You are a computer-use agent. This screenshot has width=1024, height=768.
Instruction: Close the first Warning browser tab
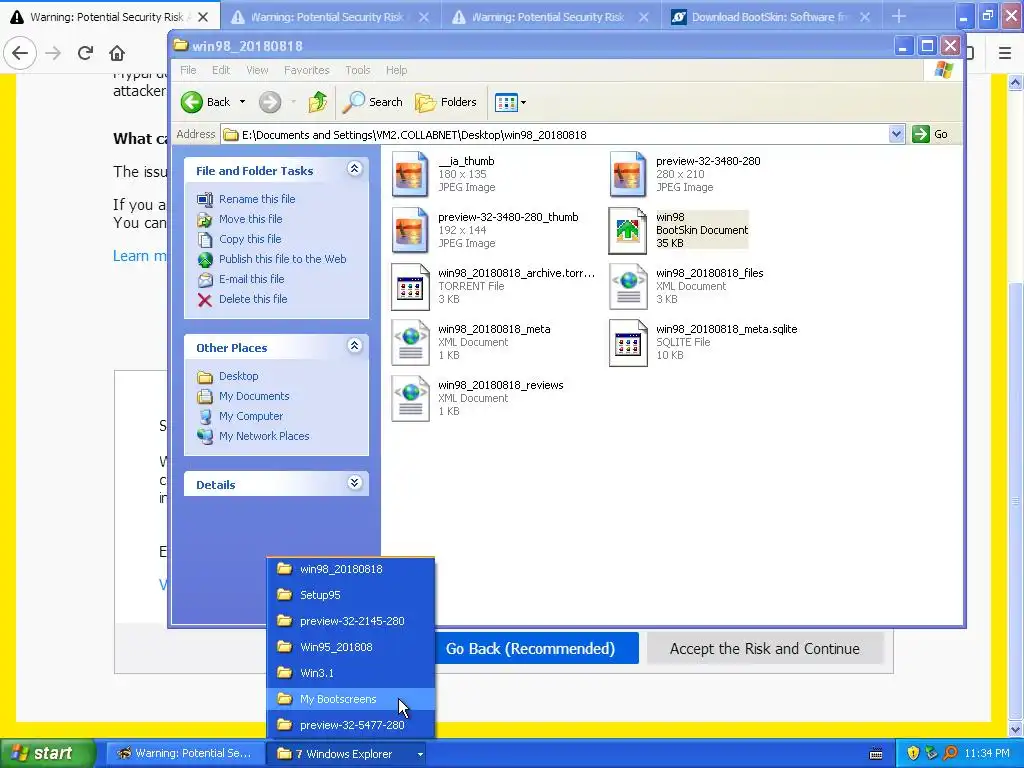pos(203,17)
